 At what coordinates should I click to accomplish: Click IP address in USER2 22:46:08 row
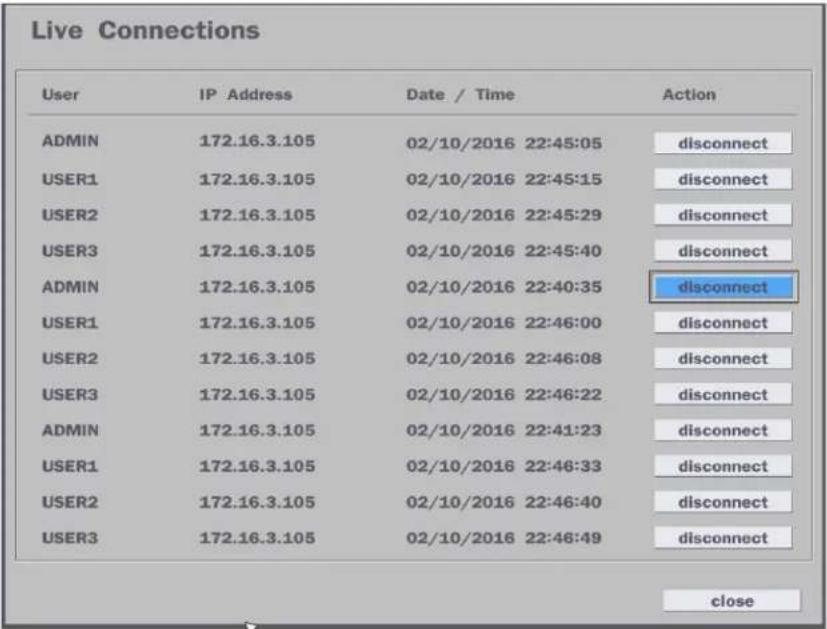[257, 359]
